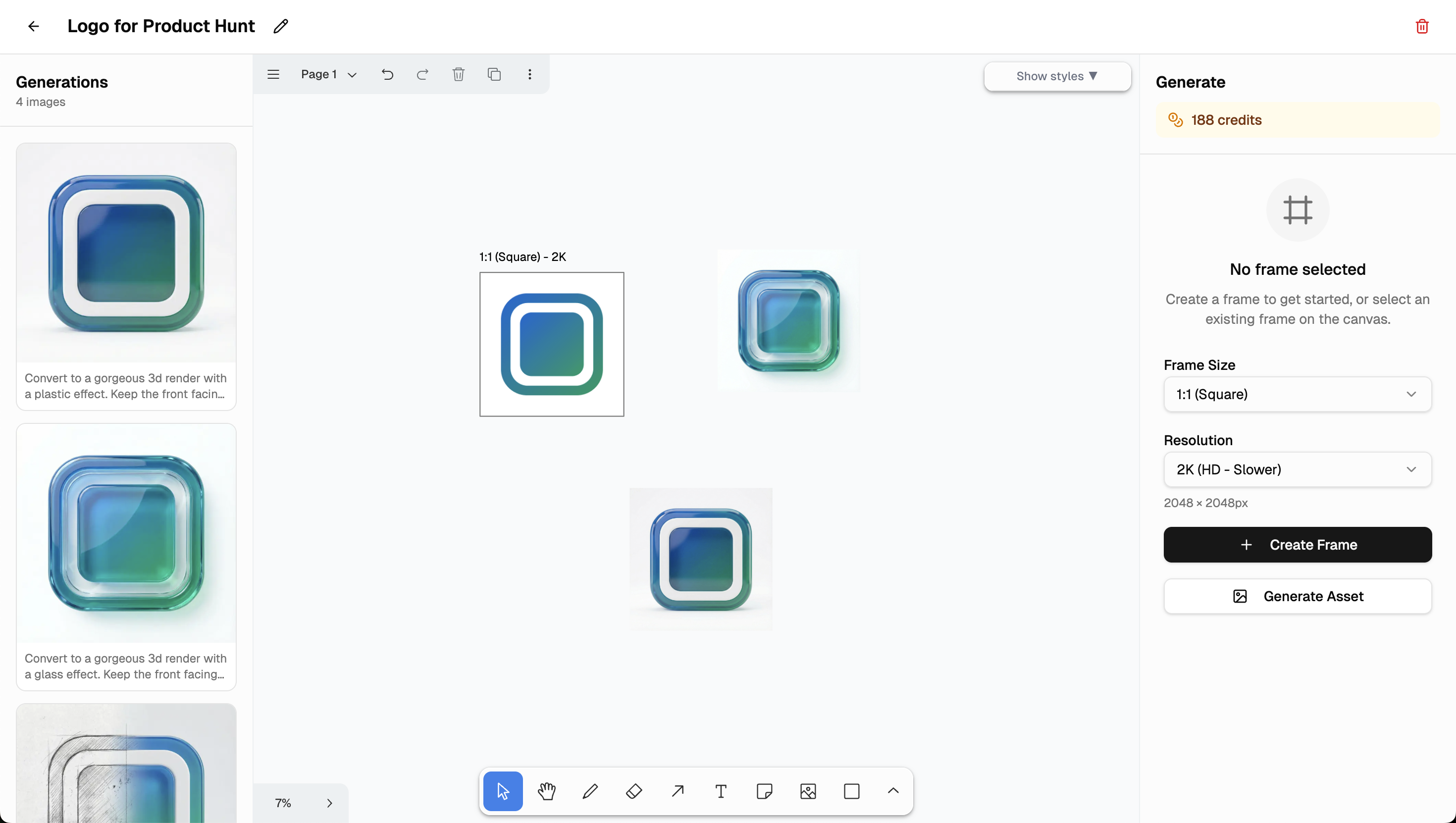
Task: Click the Duplicate copy icon
Action: point(494,74)
